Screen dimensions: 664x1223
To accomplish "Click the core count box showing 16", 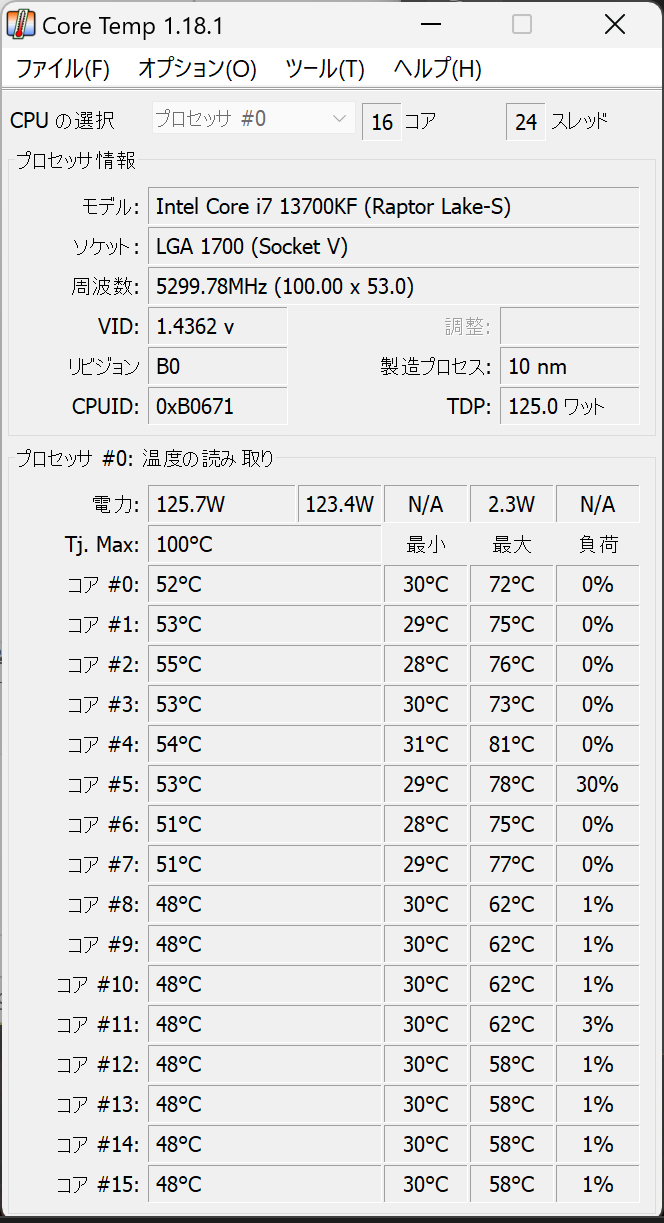I will click(381, 122).
